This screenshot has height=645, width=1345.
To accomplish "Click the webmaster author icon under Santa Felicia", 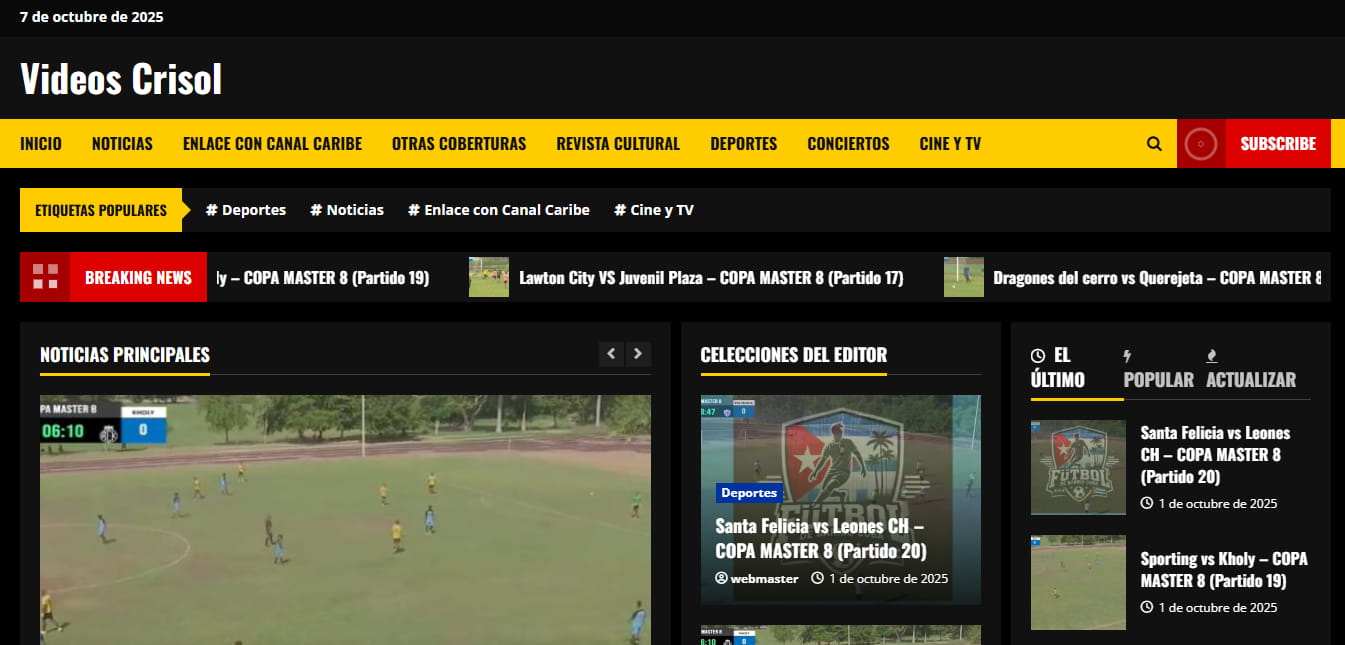I will click(722, 578).
